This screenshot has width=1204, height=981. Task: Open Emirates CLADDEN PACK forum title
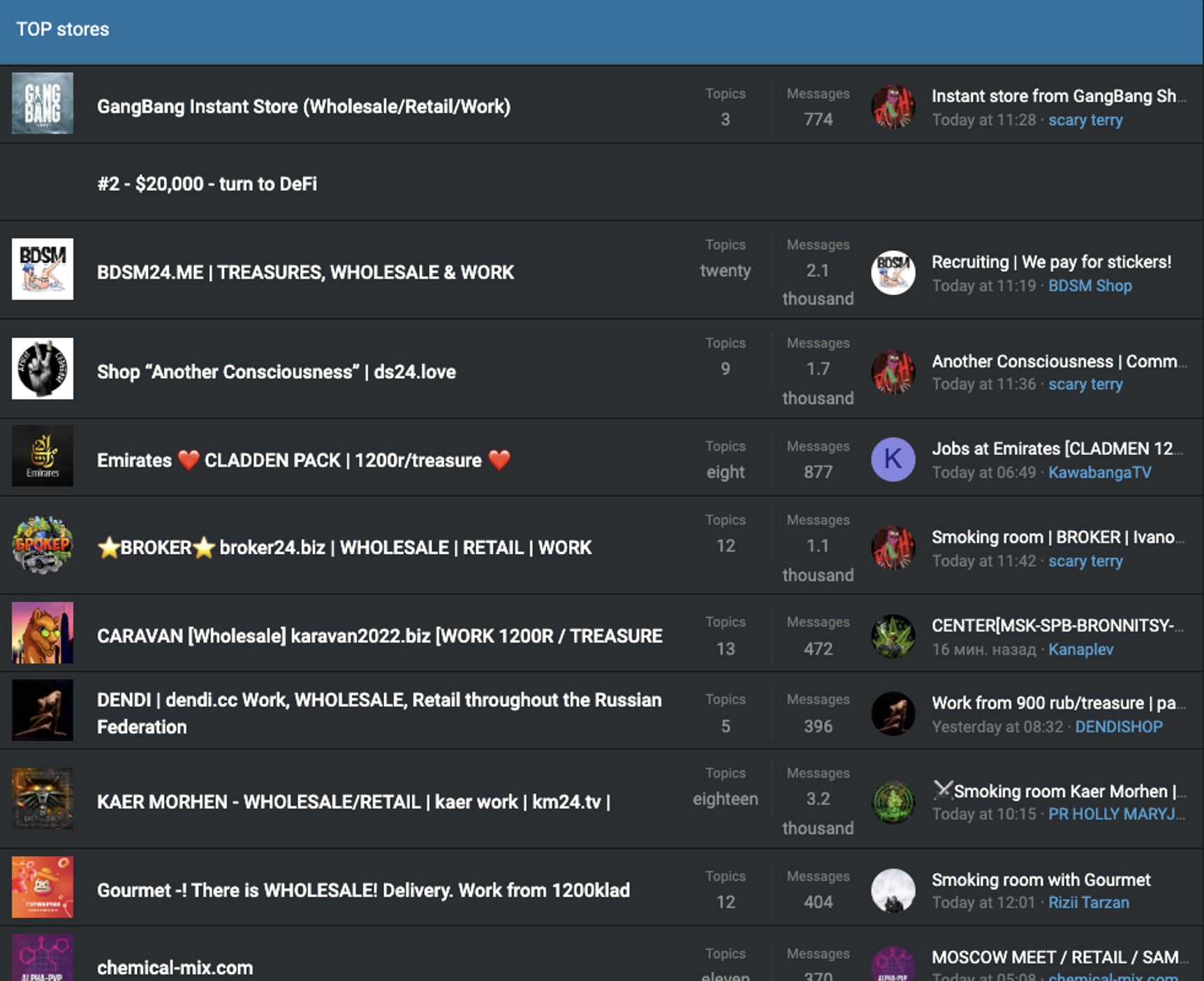(304, 460)
